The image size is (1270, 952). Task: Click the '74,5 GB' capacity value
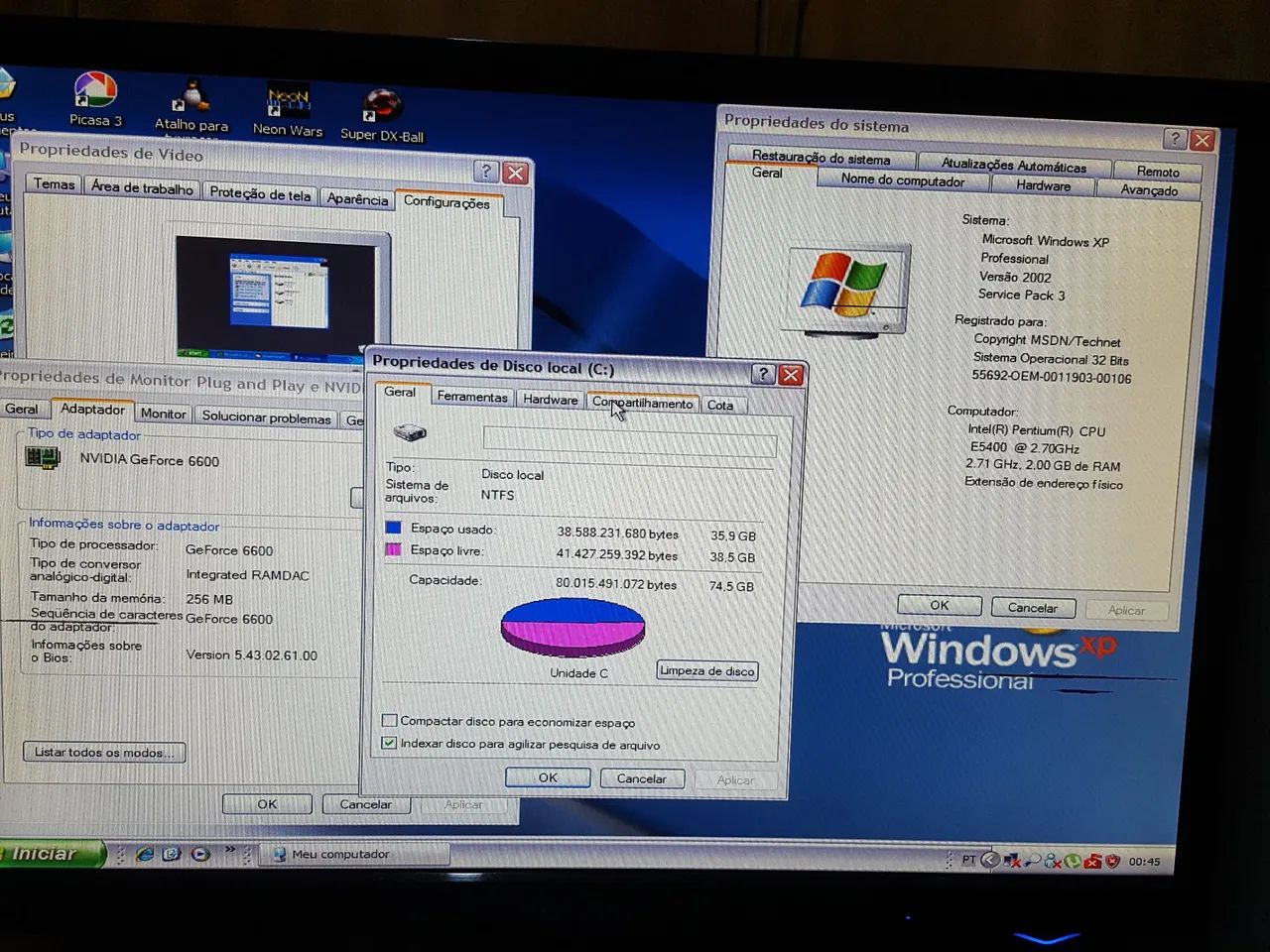click(732, 586)
